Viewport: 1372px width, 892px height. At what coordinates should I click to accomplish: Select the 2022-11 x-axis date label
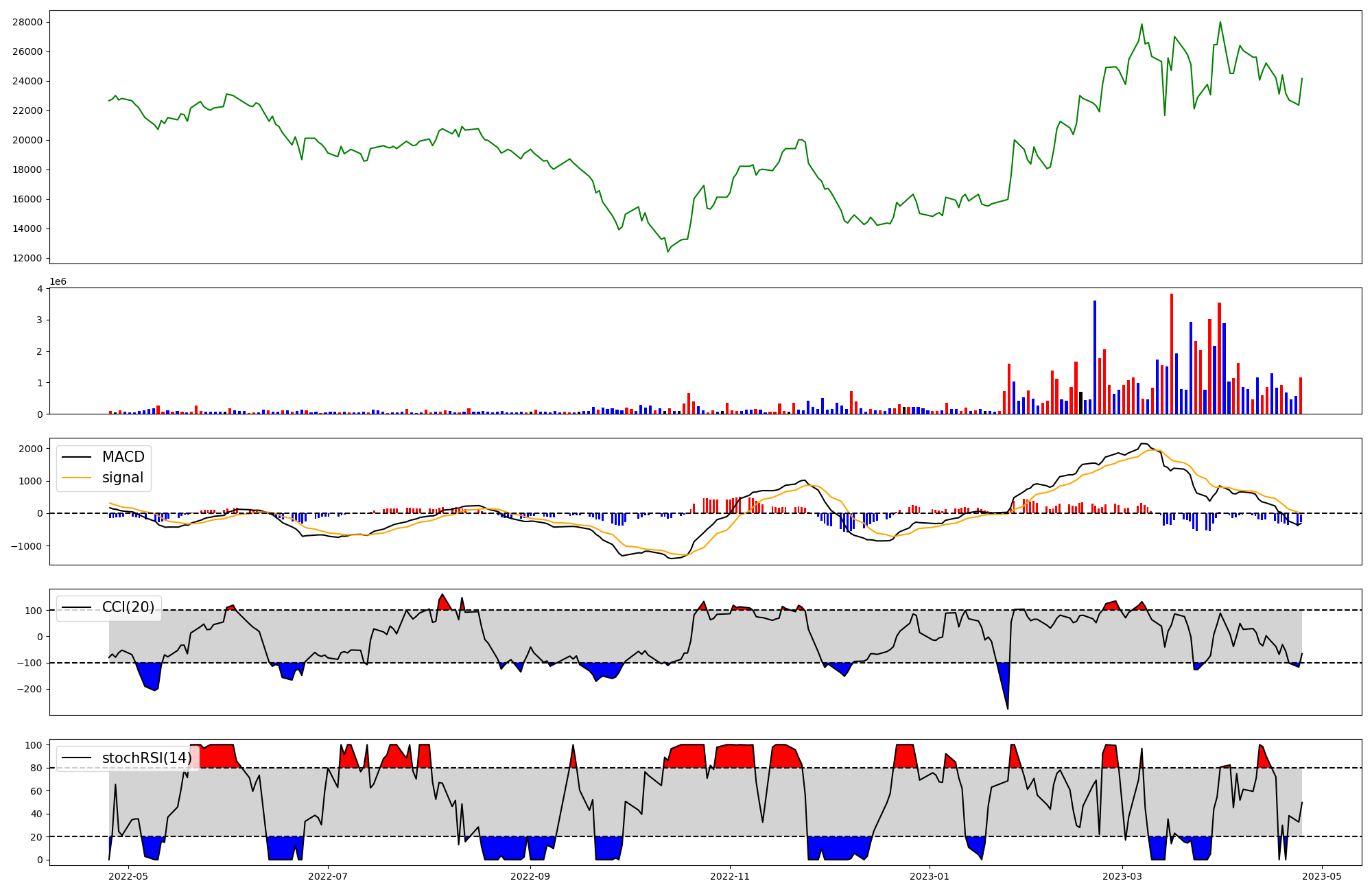730,876
